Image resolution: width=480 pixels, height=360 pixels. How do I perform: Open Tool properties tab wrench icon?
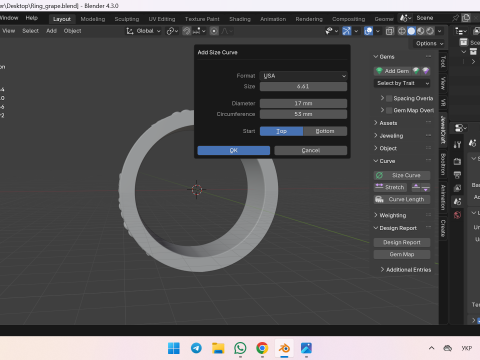click(457, 144)
